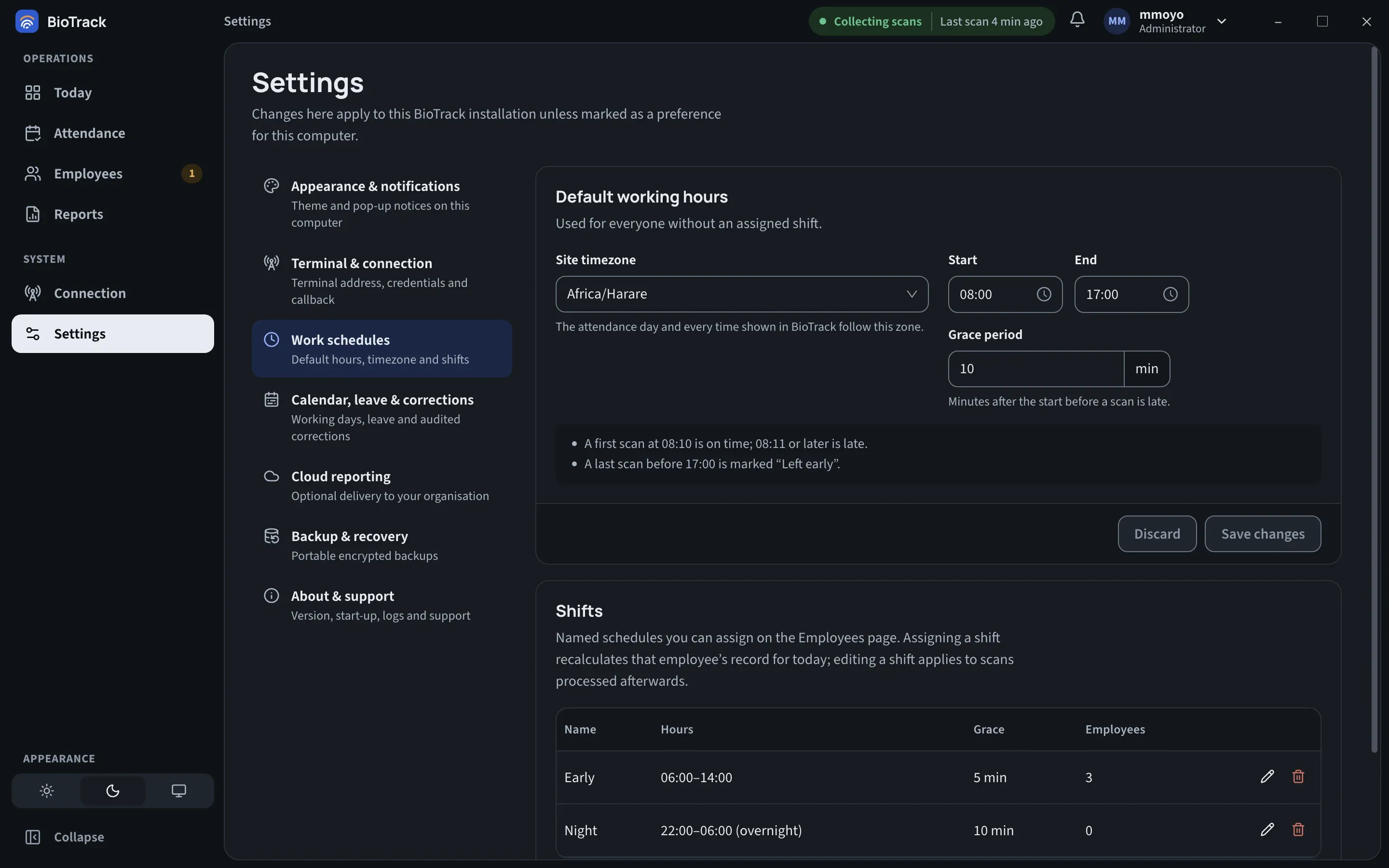1389x868 pixels.
Task: Delete the Night shift
Action: pyautogui.click(x=1298, y=829)
